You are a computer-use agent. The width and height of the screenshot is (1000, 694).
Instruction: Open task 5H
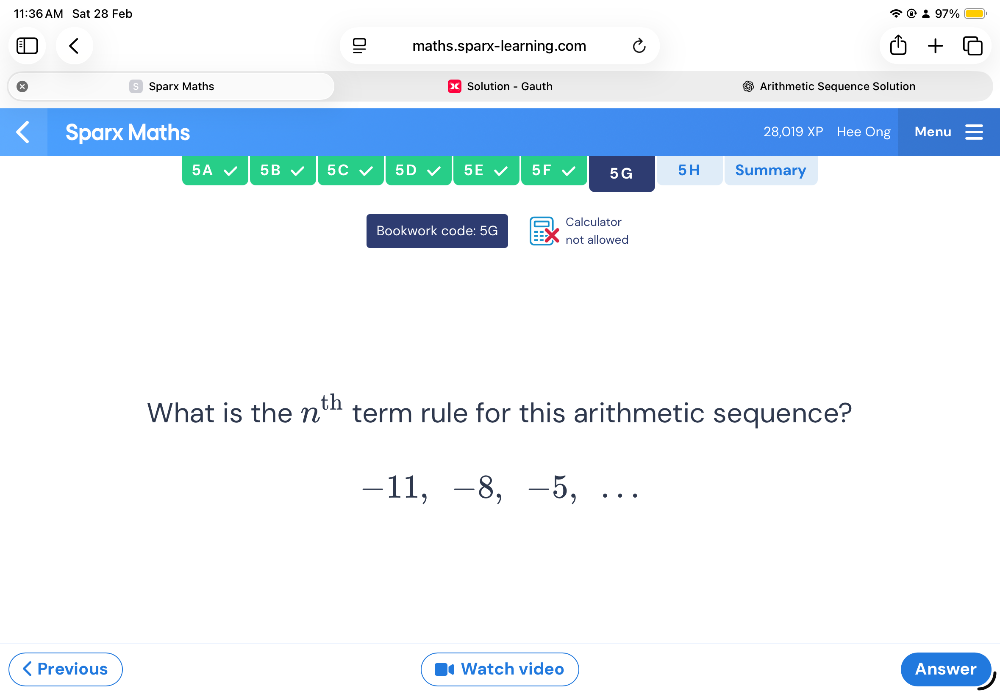(689, 171)
